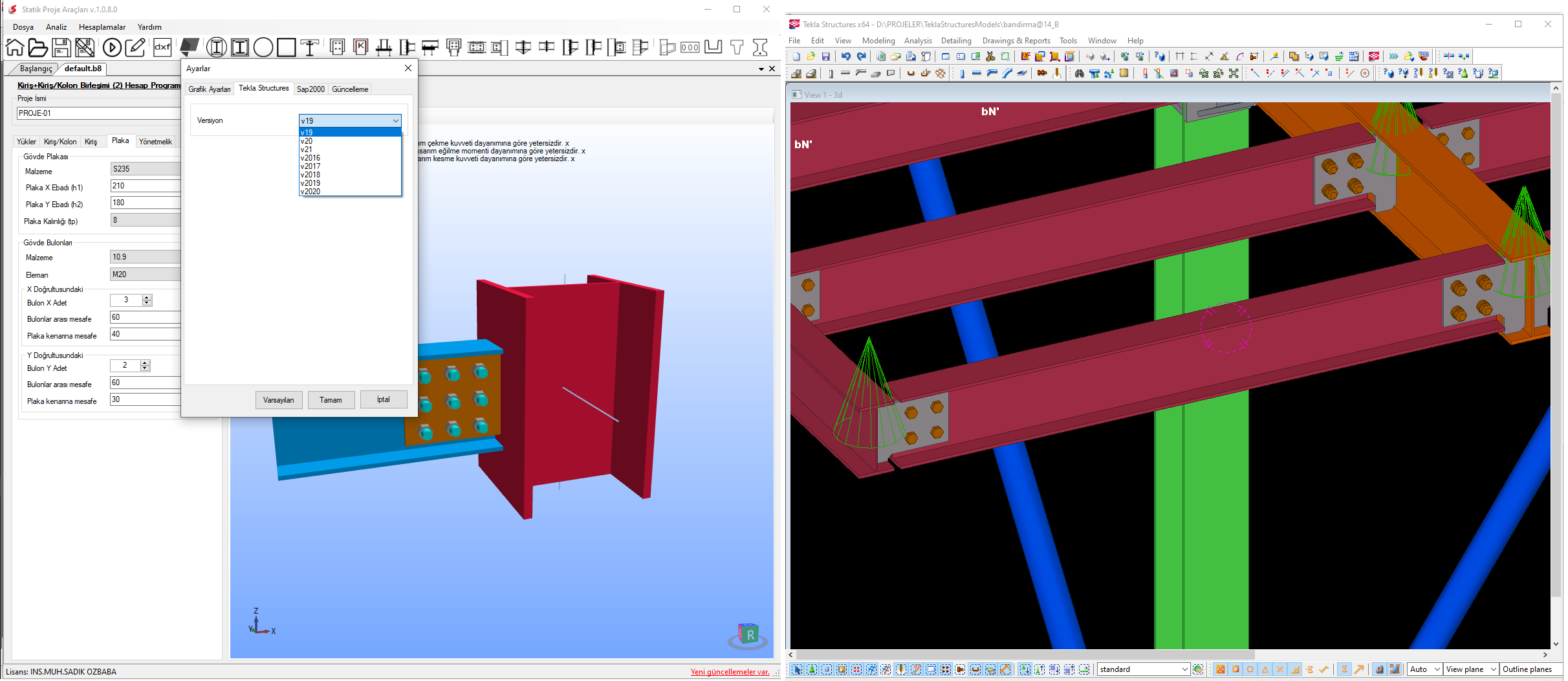
Task: Click the red Tekla component catalog icon
Action: [x=1373, y=56]
